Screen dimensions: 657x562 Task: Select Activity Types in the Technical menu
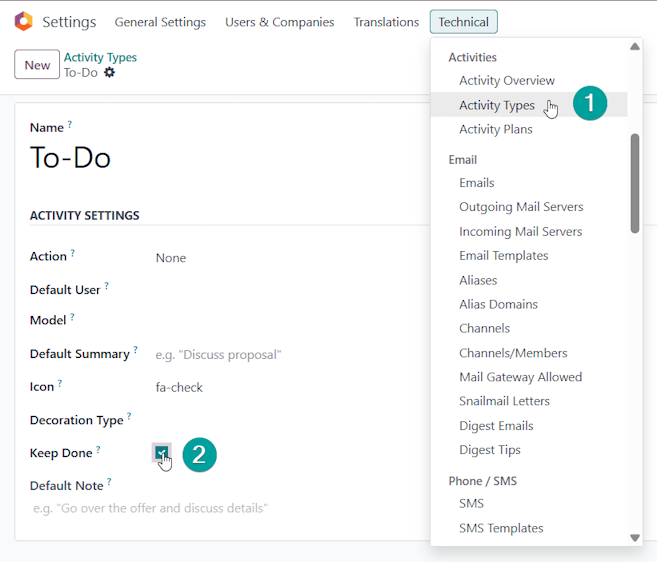[x=497, y=105]
